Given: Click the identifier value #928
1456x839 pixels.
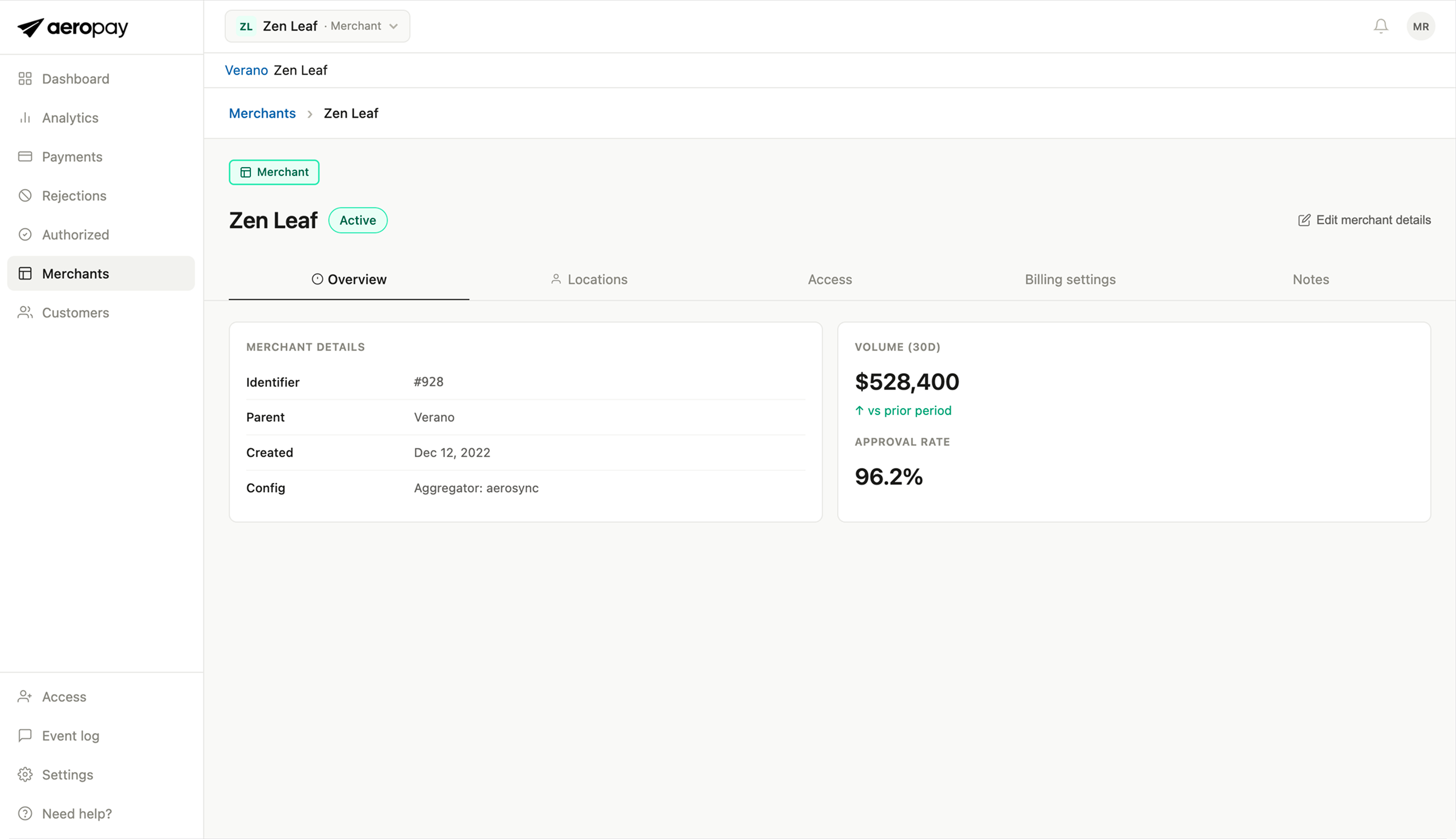Looking at the screenshot, I should [428, 382].
